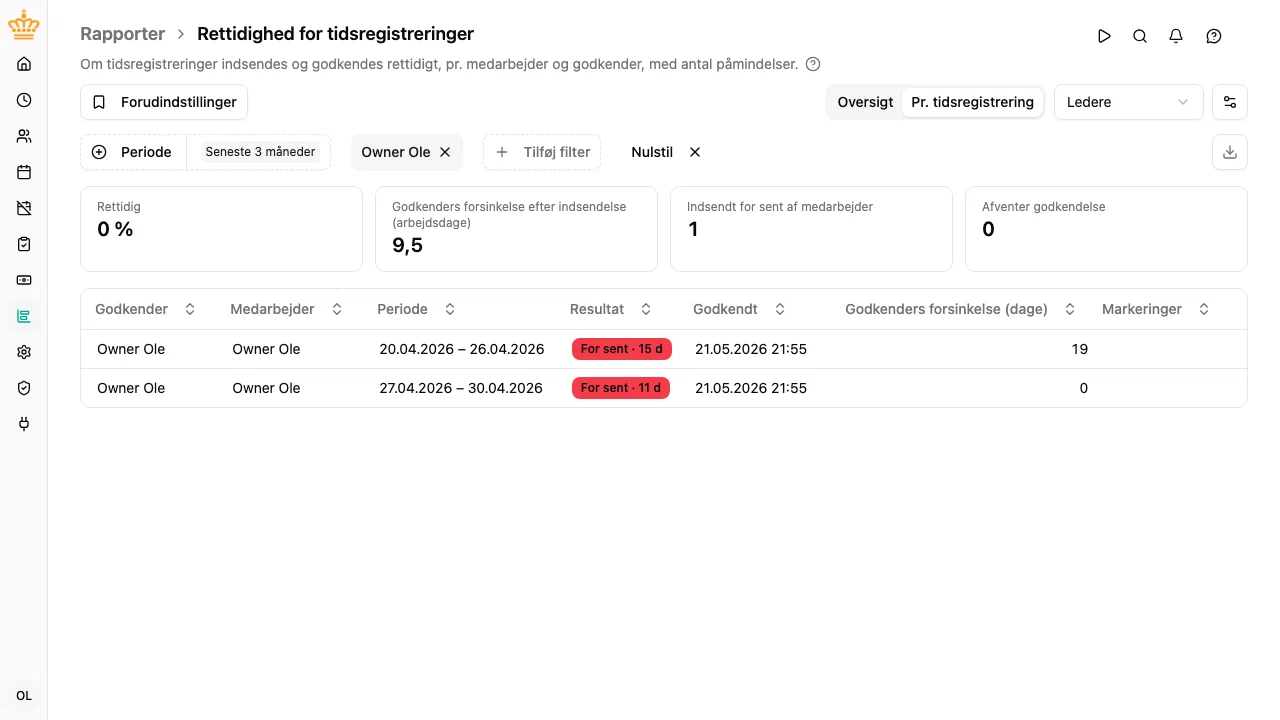Viewport: 1280px width, 720px height.
Task: Open the view options sliders icon
Action: (1230, 102)
